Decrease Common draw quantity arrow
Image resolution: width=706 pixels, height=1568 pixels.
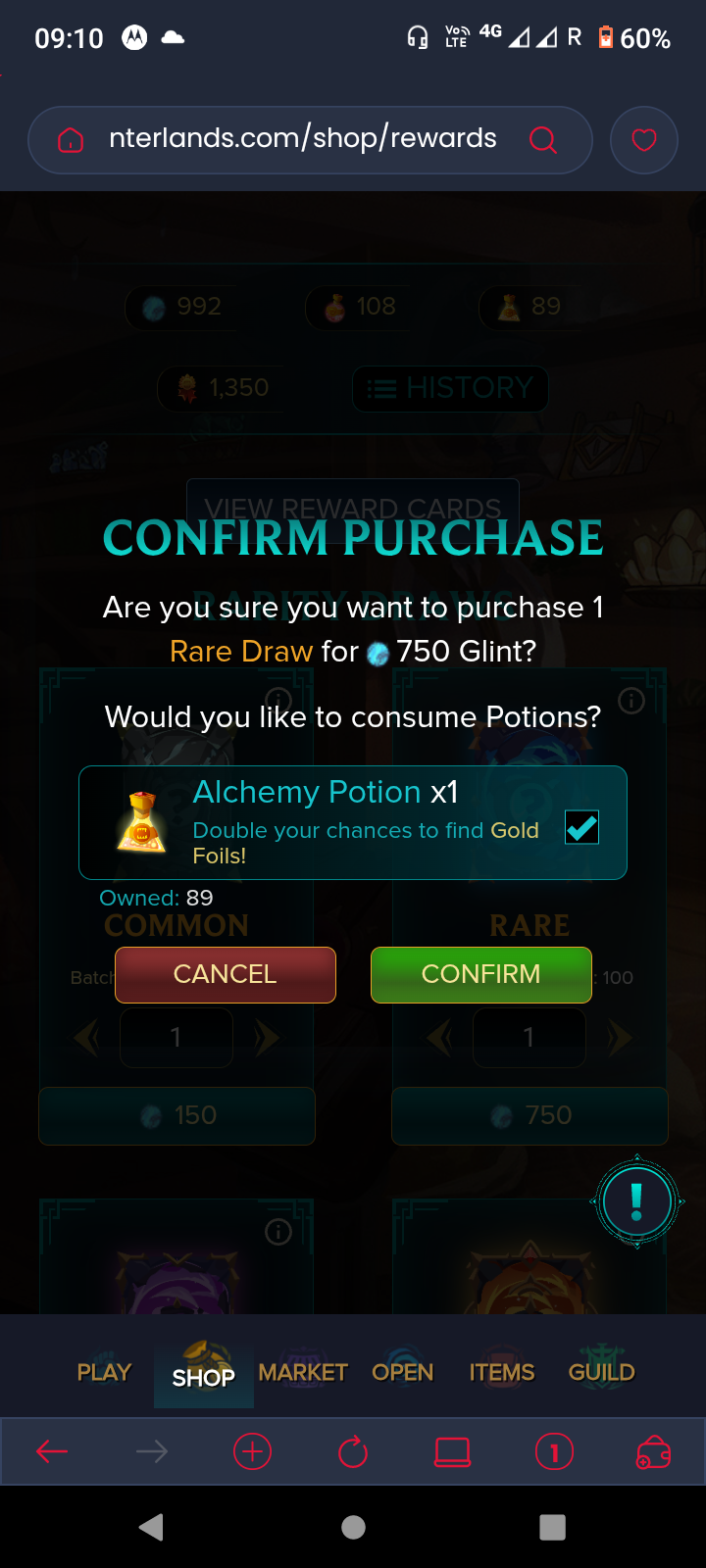(x=86, y=1038)
